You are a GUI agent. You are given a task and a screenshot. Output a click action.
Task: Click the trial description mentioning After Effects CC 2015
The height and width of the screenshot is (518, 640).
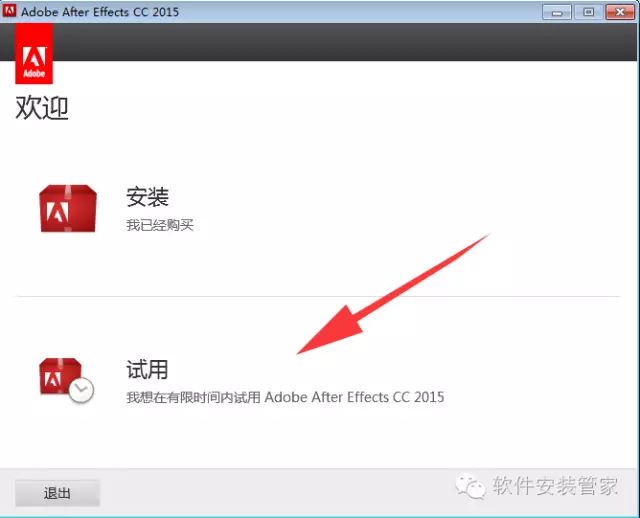285,397
